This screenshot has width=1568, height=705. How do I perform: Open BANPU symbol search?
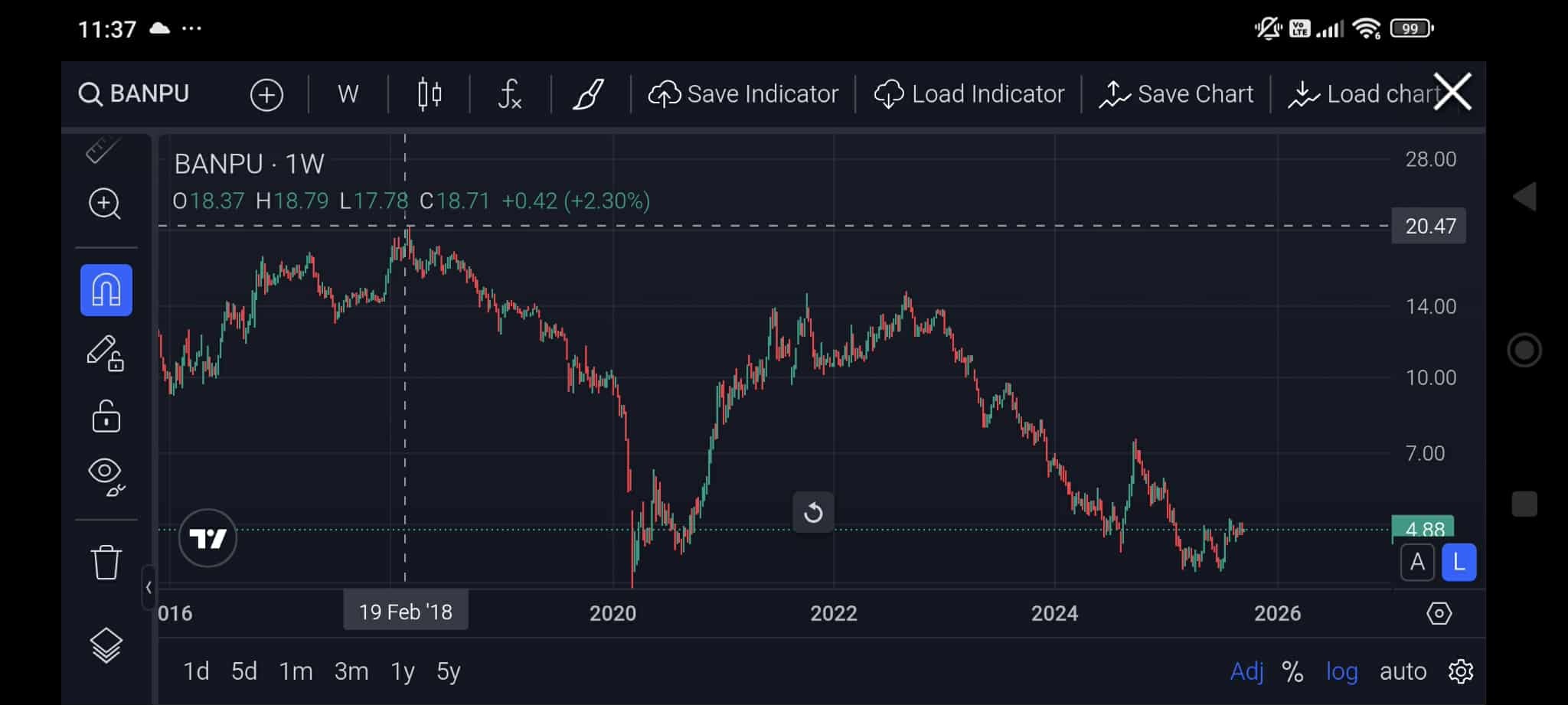(x=134, y=94)
